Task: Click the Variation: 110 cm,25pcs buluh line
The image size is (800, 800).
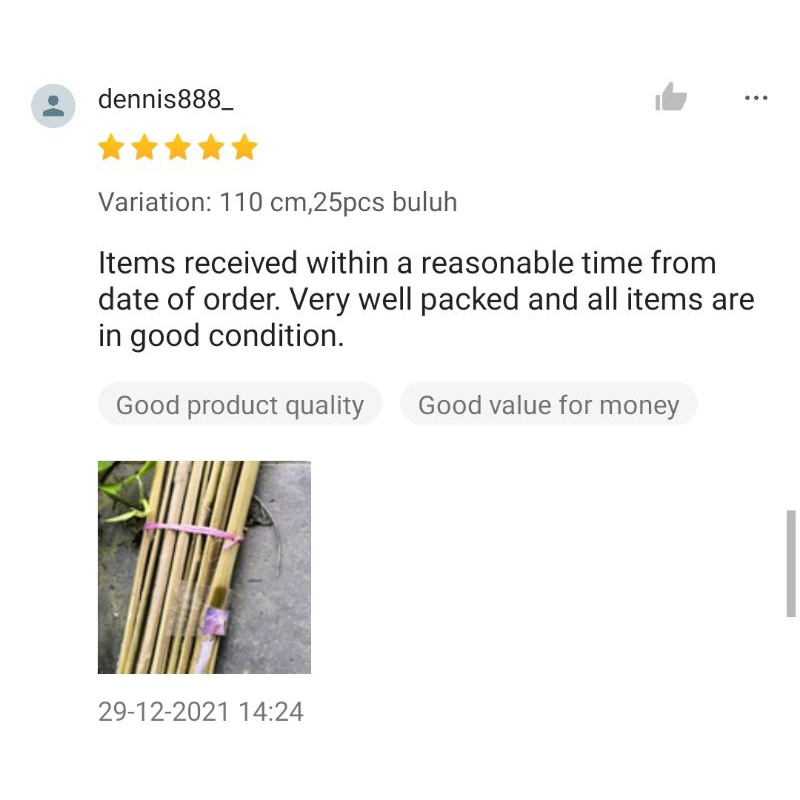Action: (278, 202)
